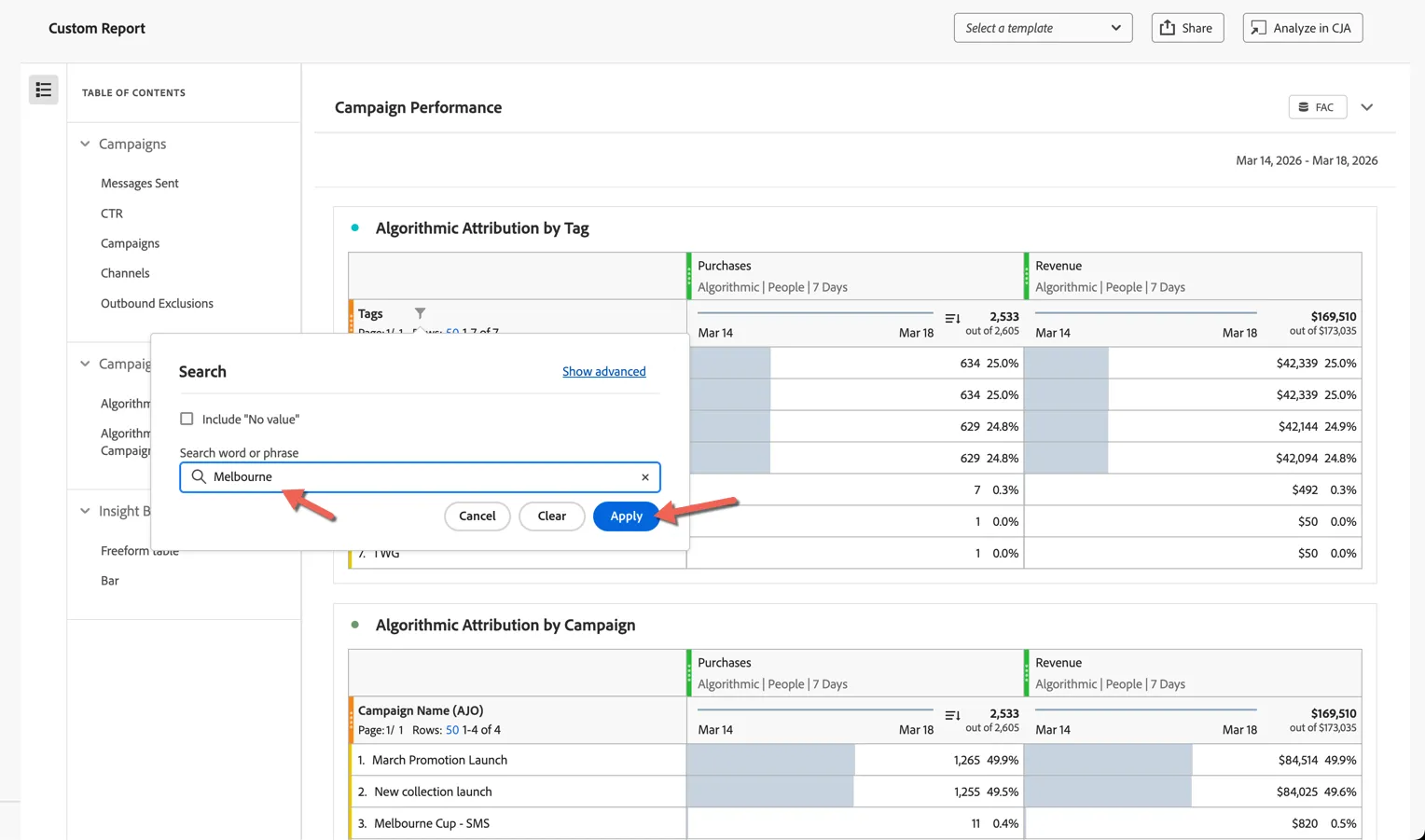1425x840 pixels.
Task: Click sort icon in Campaign Purchases column
Action: point(952,716)
